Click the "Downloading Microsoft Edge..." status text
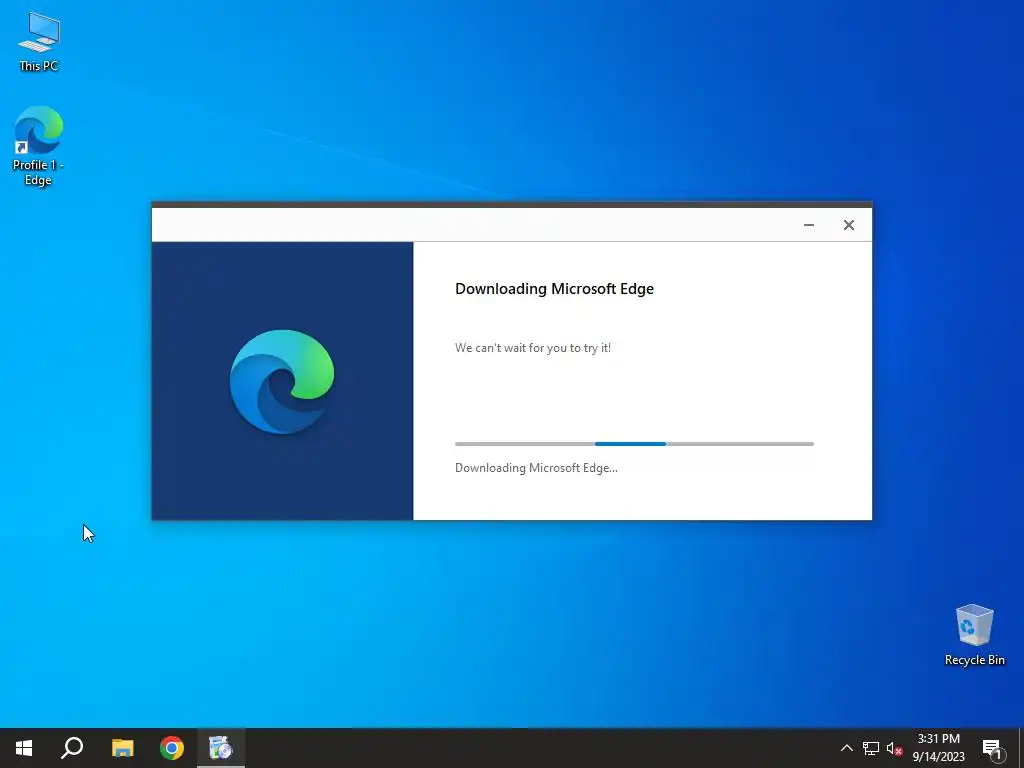 tap(536, 468)
